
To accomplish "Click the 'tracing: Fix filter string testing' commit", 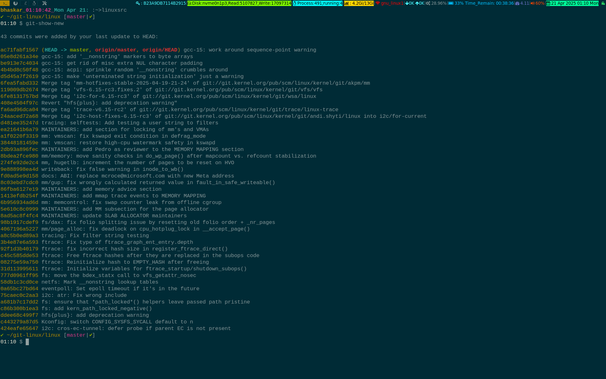I will click(74, 236).
